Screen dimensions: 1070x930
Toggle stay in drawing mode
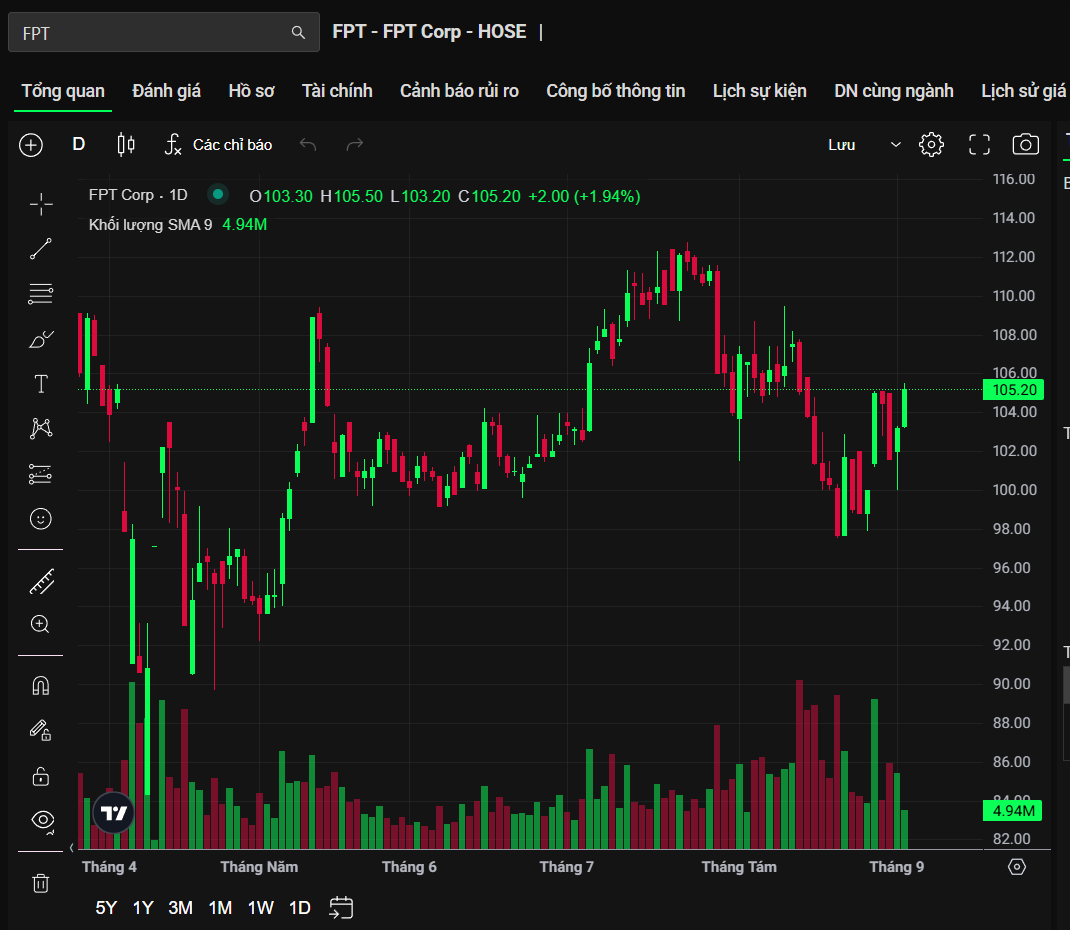(x=41, y=731)
